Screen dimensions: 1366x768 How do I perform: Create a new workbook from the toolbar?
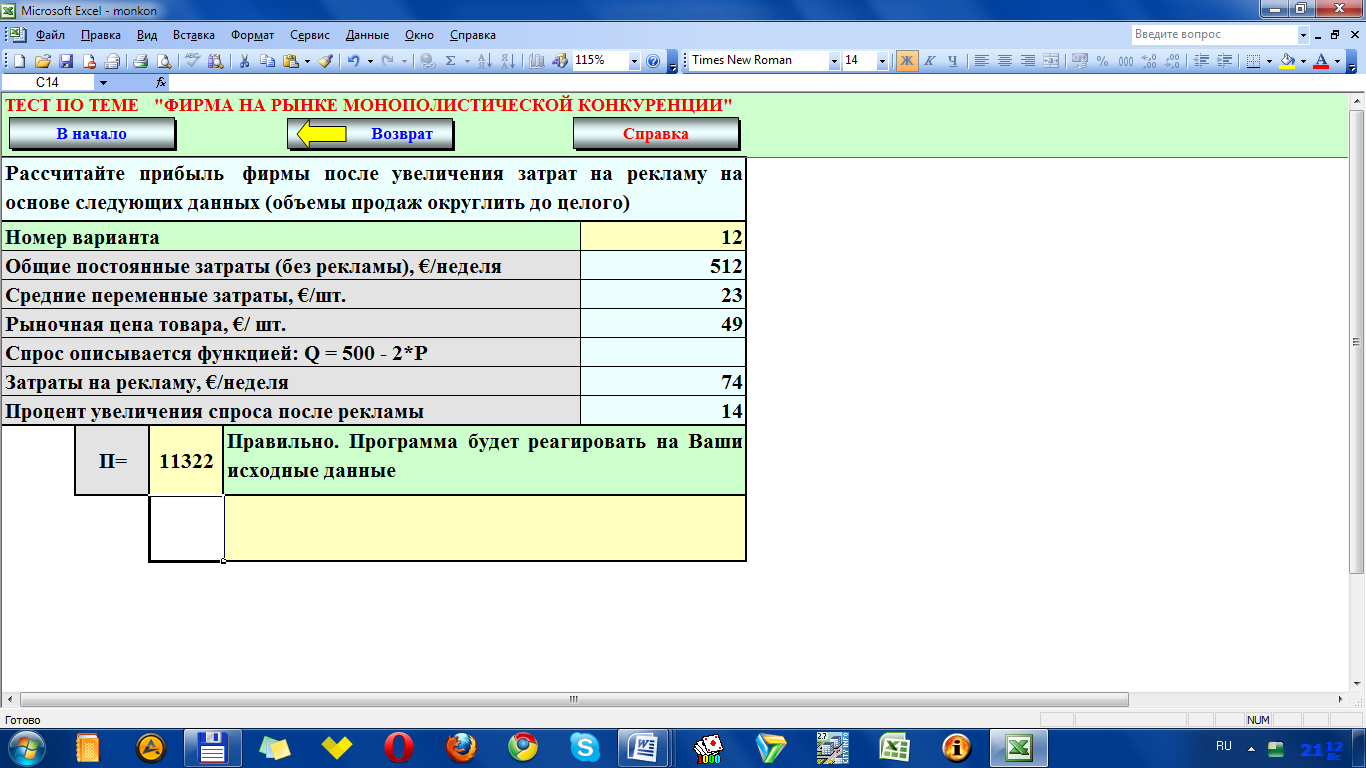[19, 61]
